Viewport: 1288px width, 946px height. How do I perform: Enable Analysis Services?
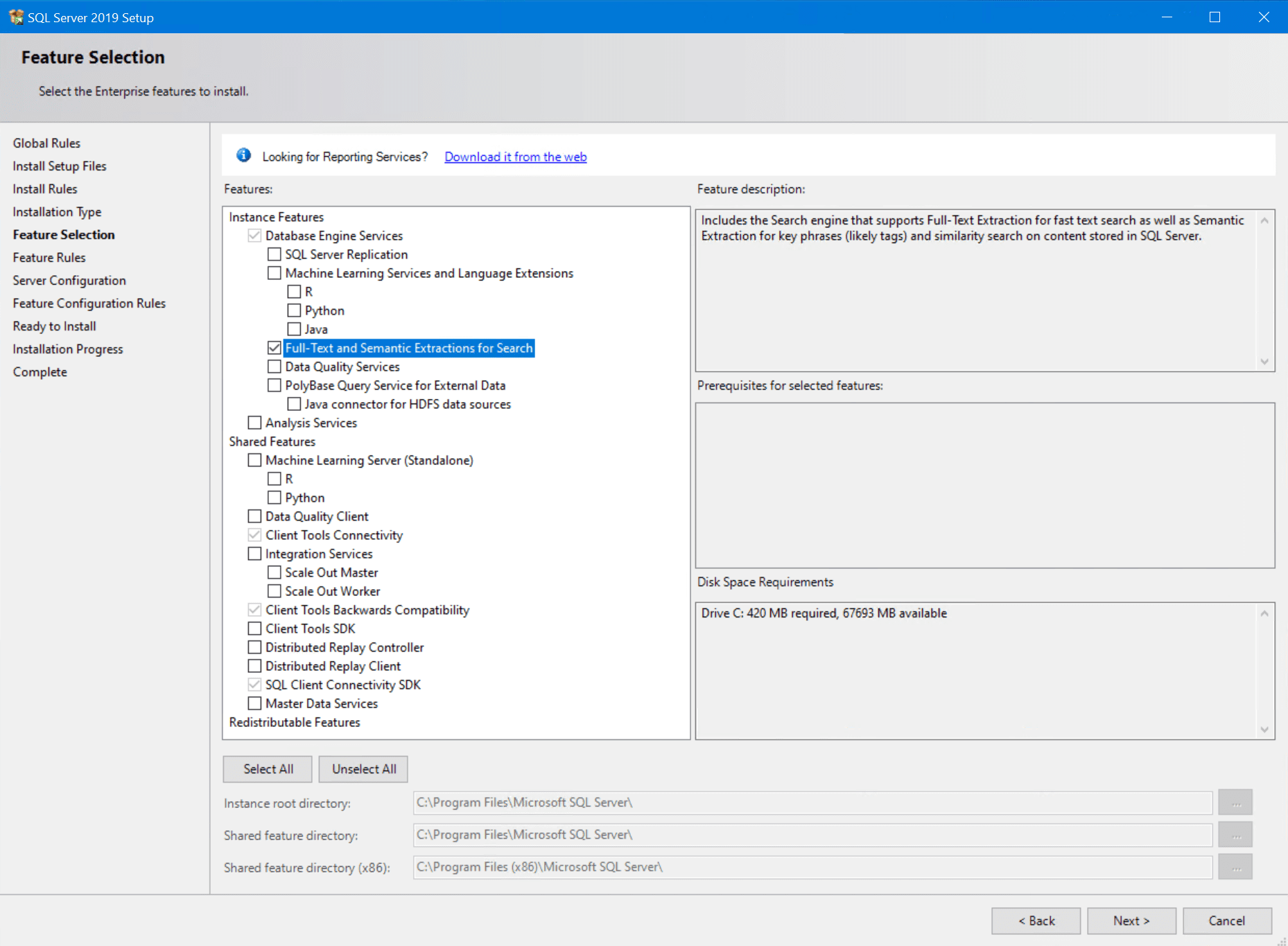[254, 422]
